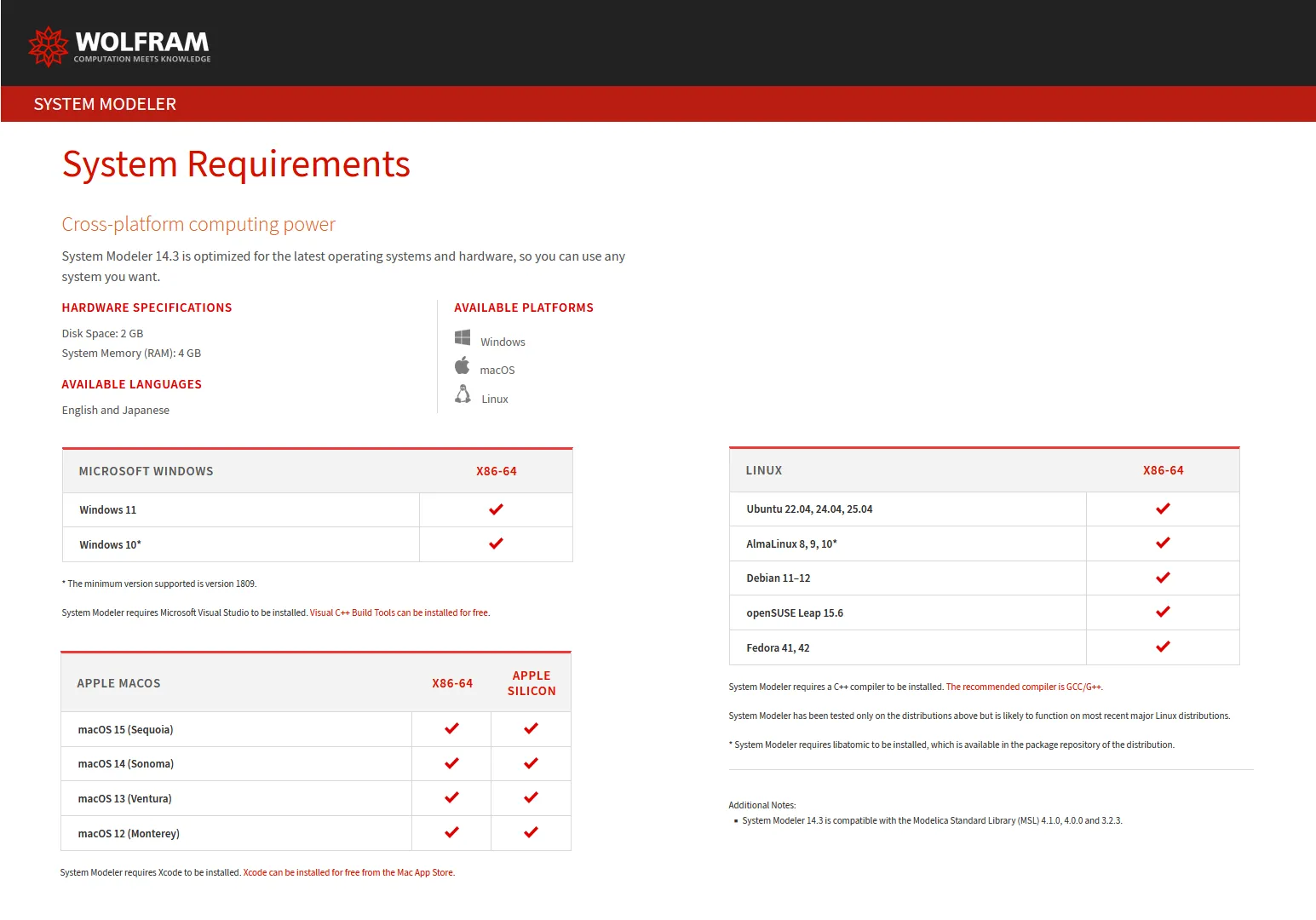Click the Modelica Standard Library compatibility note
Image resolution: width=1316 pixels, height=920 pixels.
(932, 820)
